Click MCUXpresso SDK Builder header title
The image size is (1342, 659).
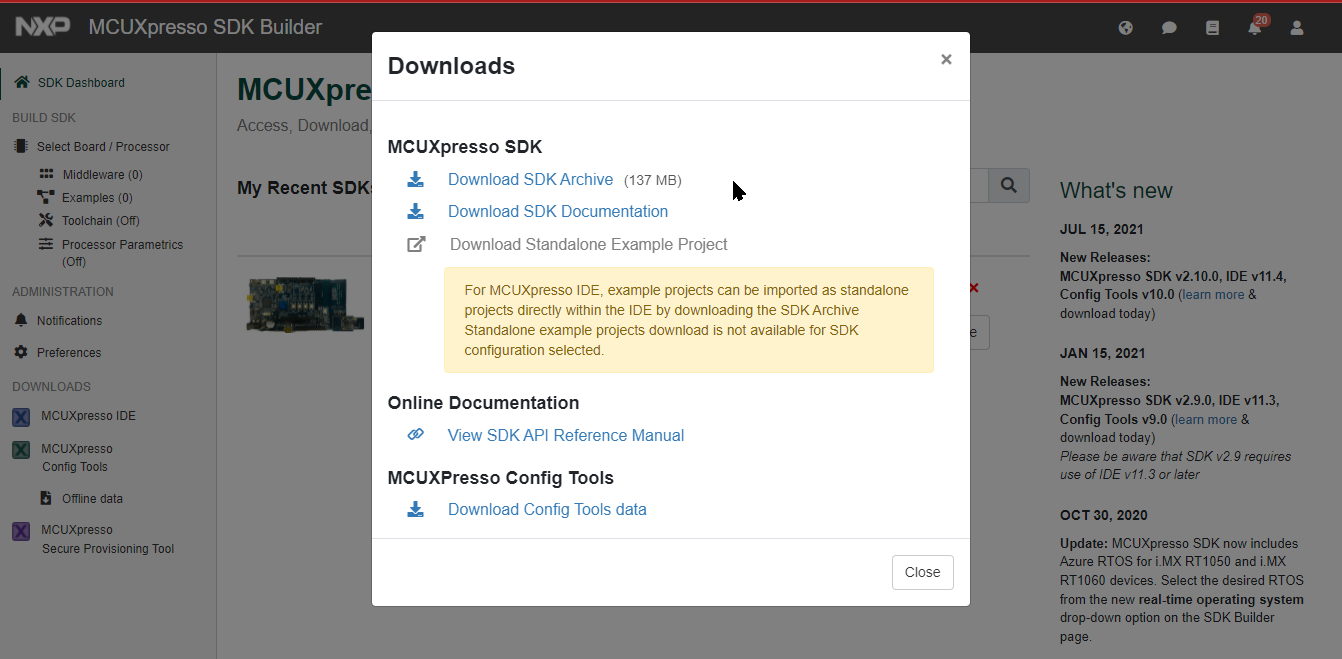(205, 27)
